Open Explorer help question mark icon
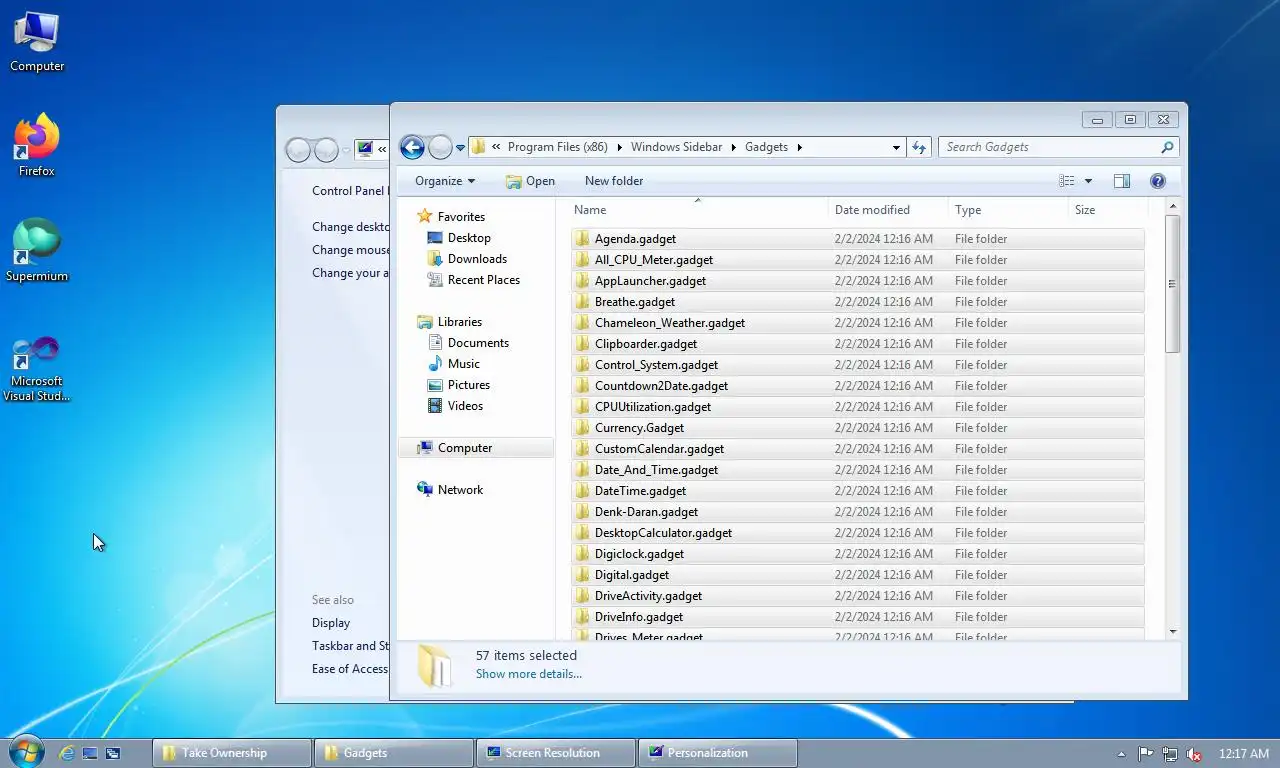1280x768 pixels. [1158, 181]
